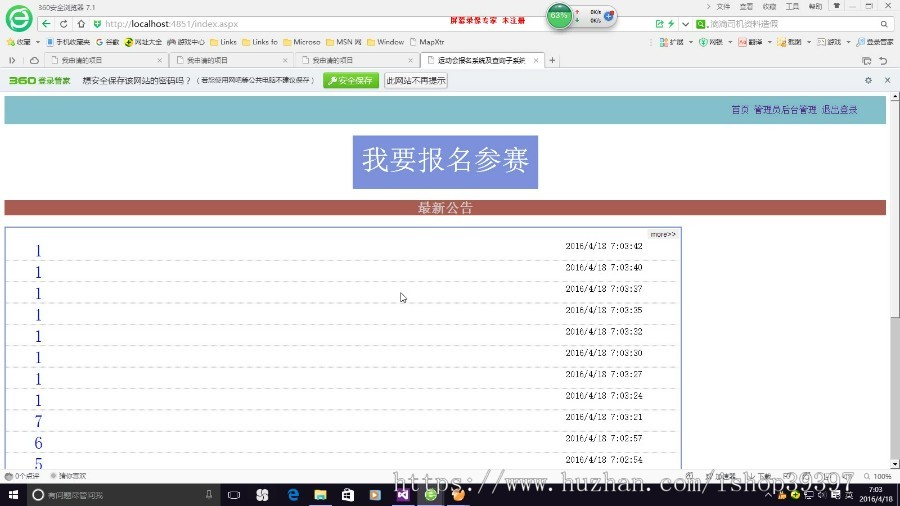900x506 pixels.
Task: Close the first browser tab
Action: (160, 60)
